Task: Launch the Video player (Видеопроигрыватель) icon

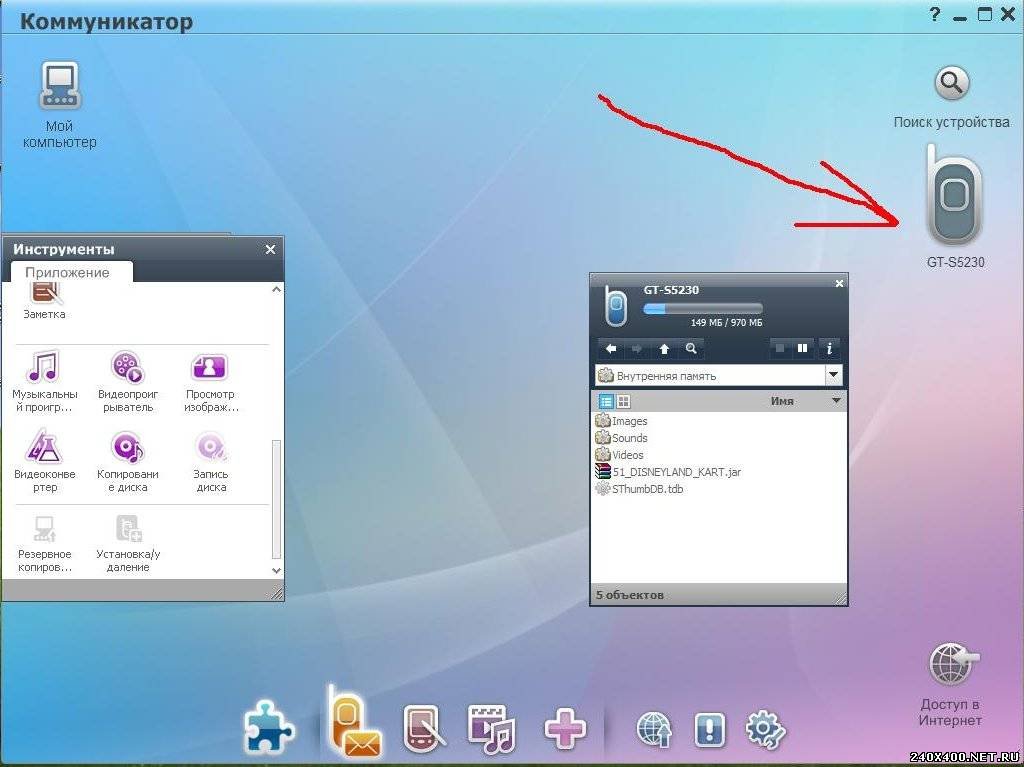Action: (x=127, y=367)
